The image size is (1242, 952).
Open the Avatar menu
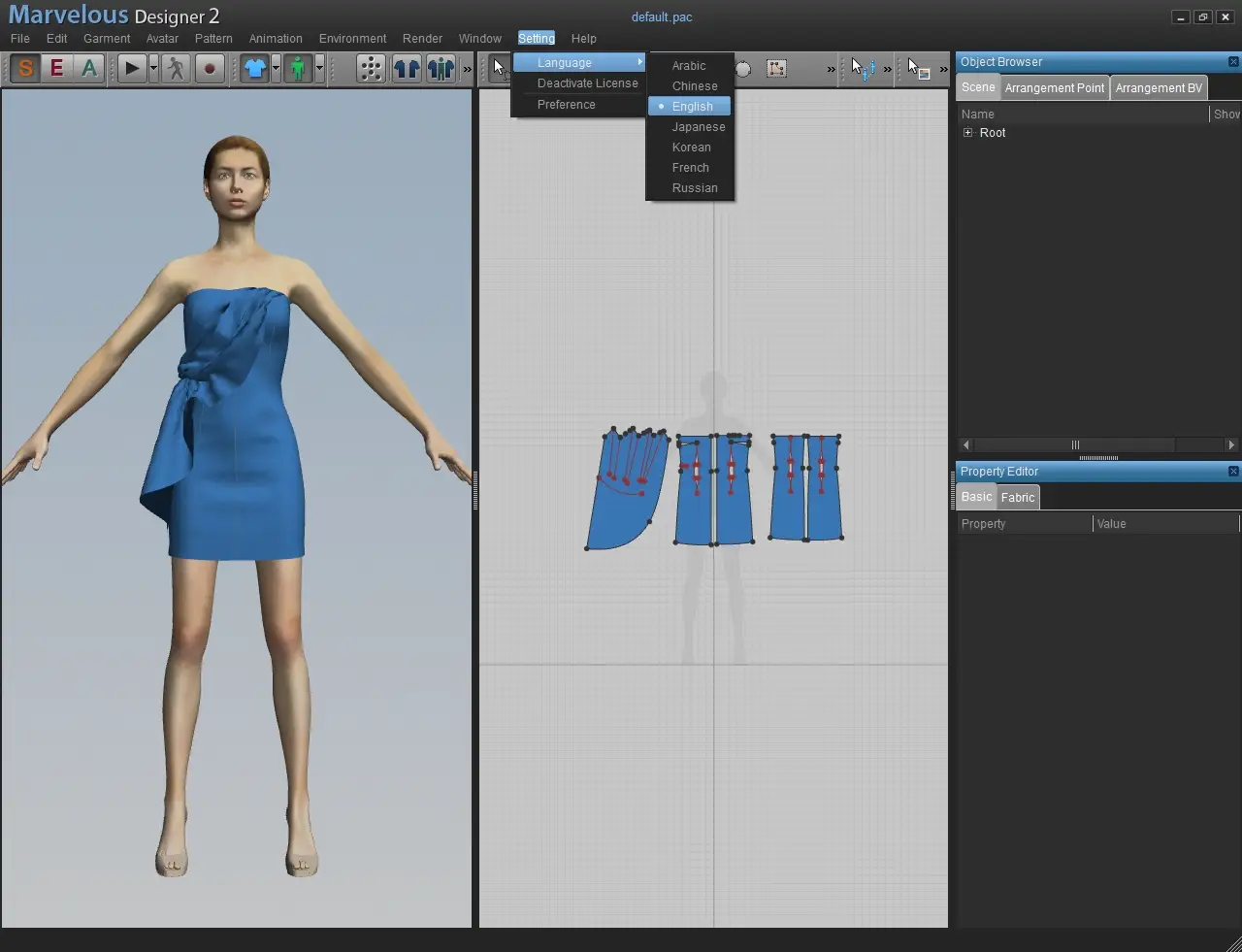pyautogui.click(x=162, y=39)
